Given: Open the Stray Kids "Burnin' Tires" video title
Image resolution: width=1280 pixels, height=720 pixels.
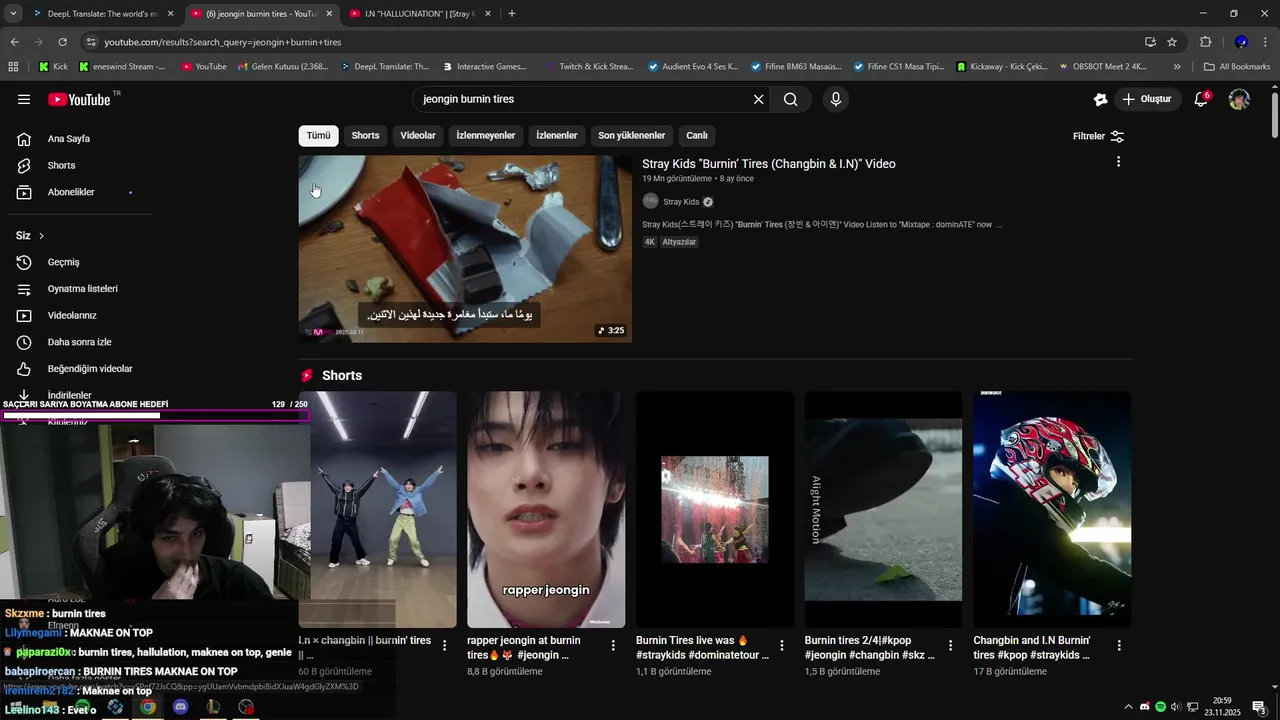Looking at the screenshot, I should (x=768, y=164).
